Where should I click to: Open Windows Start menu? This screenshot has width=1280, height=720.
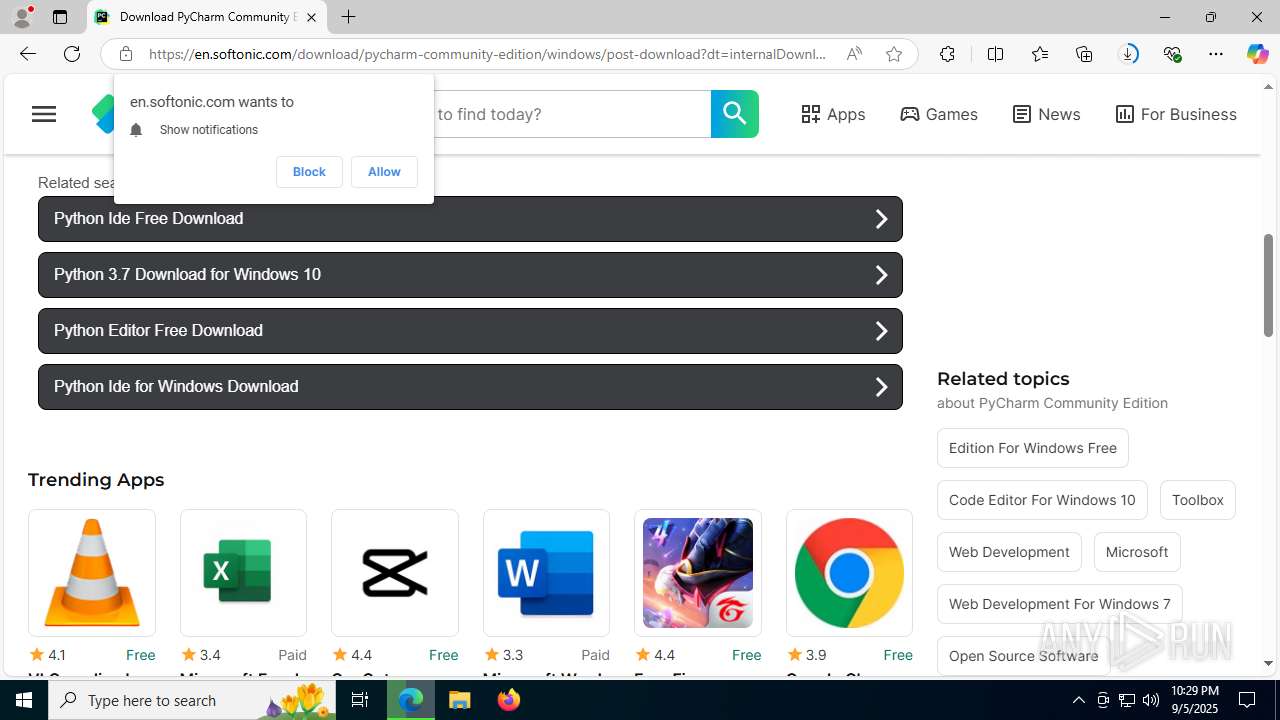pos(24,700)
